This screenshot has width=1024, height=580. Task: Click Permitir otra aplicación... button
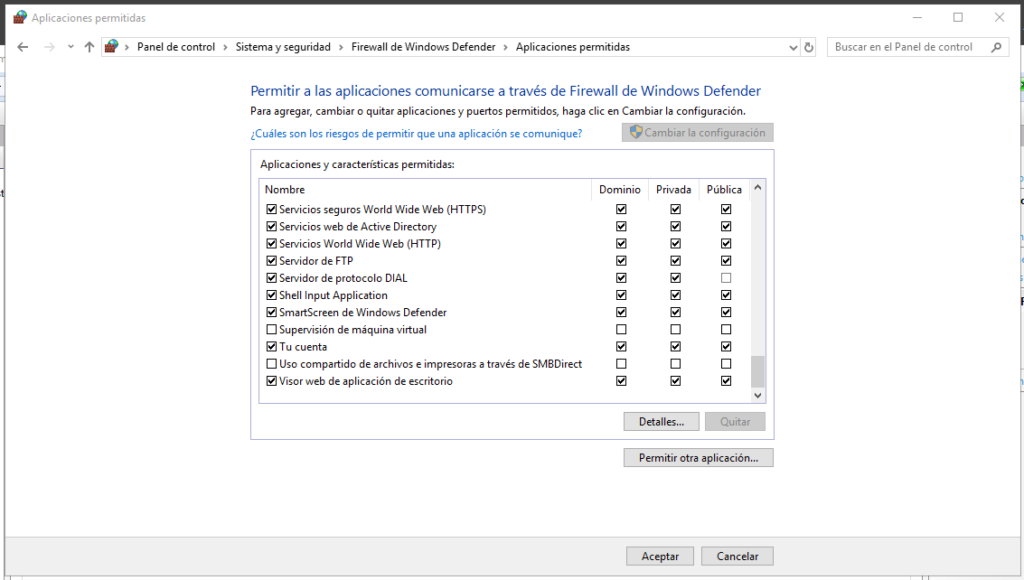click(698, 458)
